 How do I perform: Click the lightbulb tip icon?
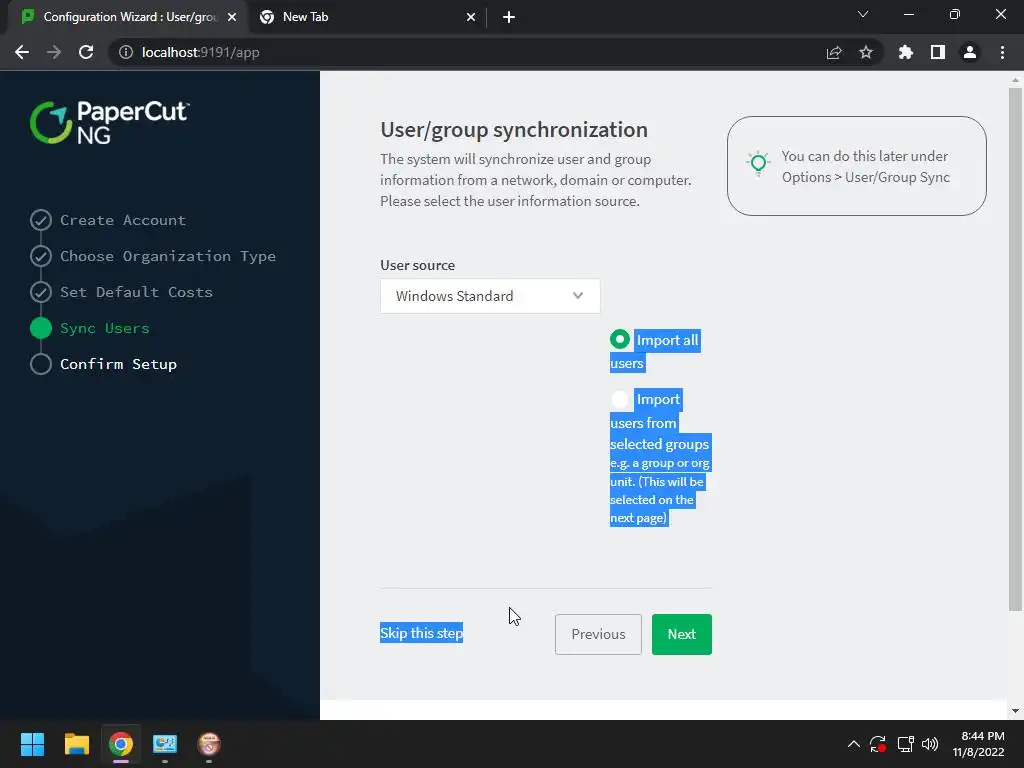pos(758,163)
